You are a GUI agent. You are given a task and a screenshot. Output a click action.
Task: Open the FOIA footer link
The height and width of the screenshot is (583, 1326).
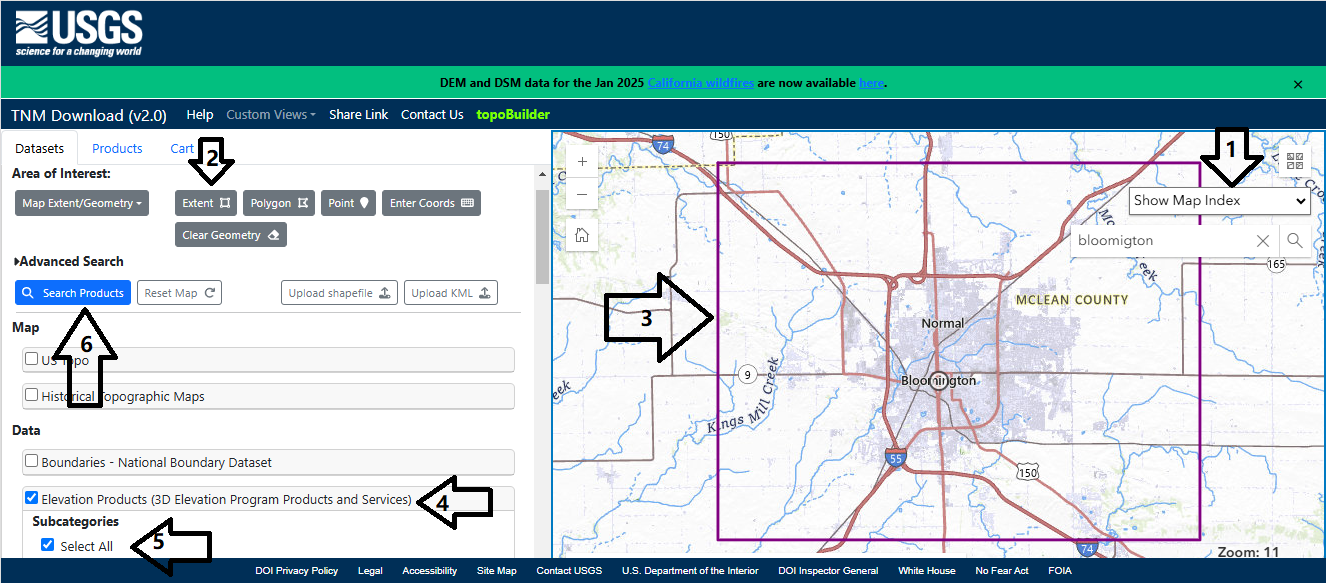click(1059, 571)
